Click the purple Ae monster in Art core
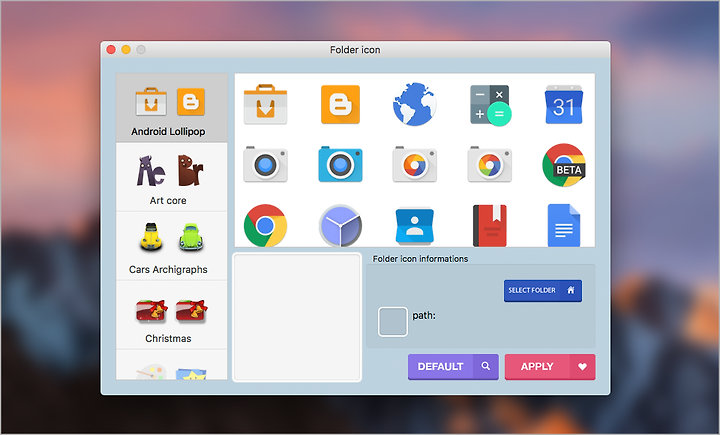 pos(150,171)
